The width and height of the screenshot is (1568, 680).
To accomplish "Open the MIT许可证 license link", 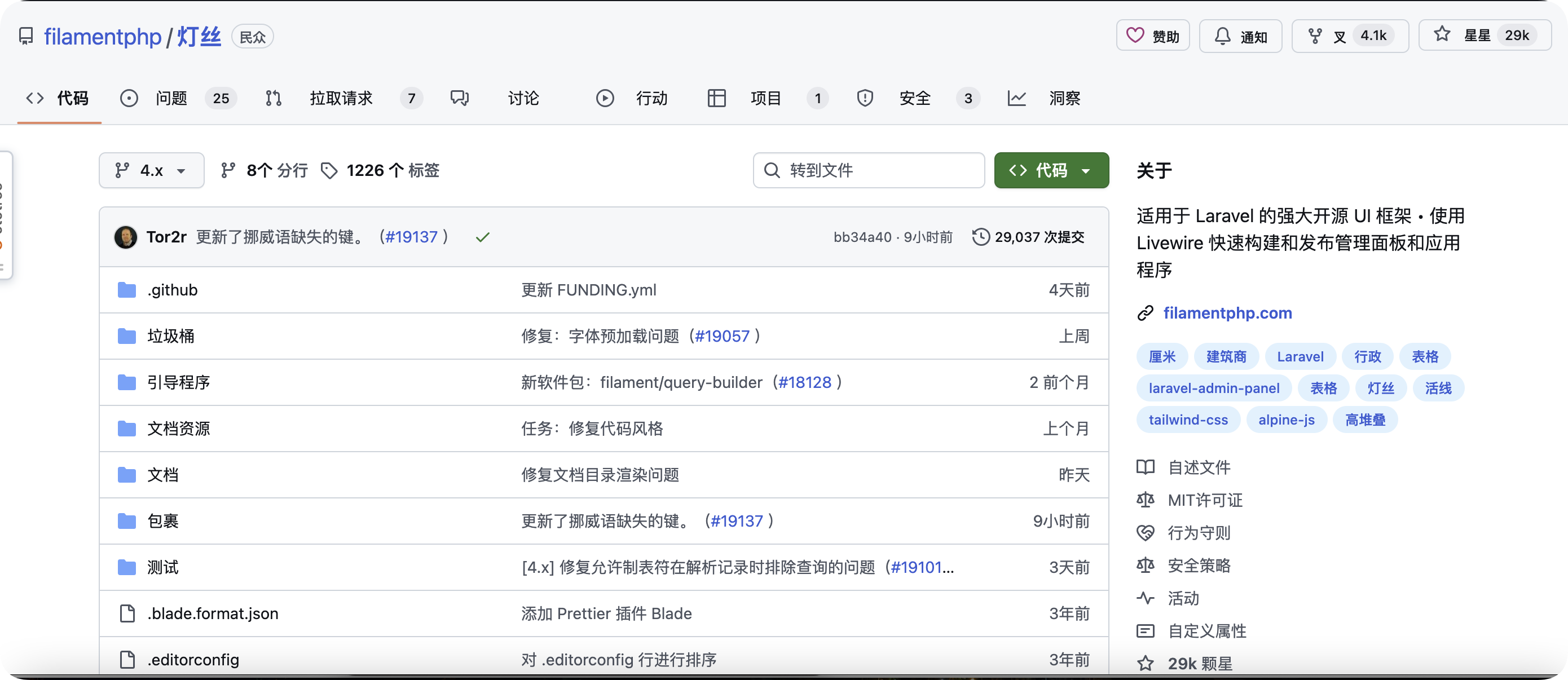I will point(1205,501).
